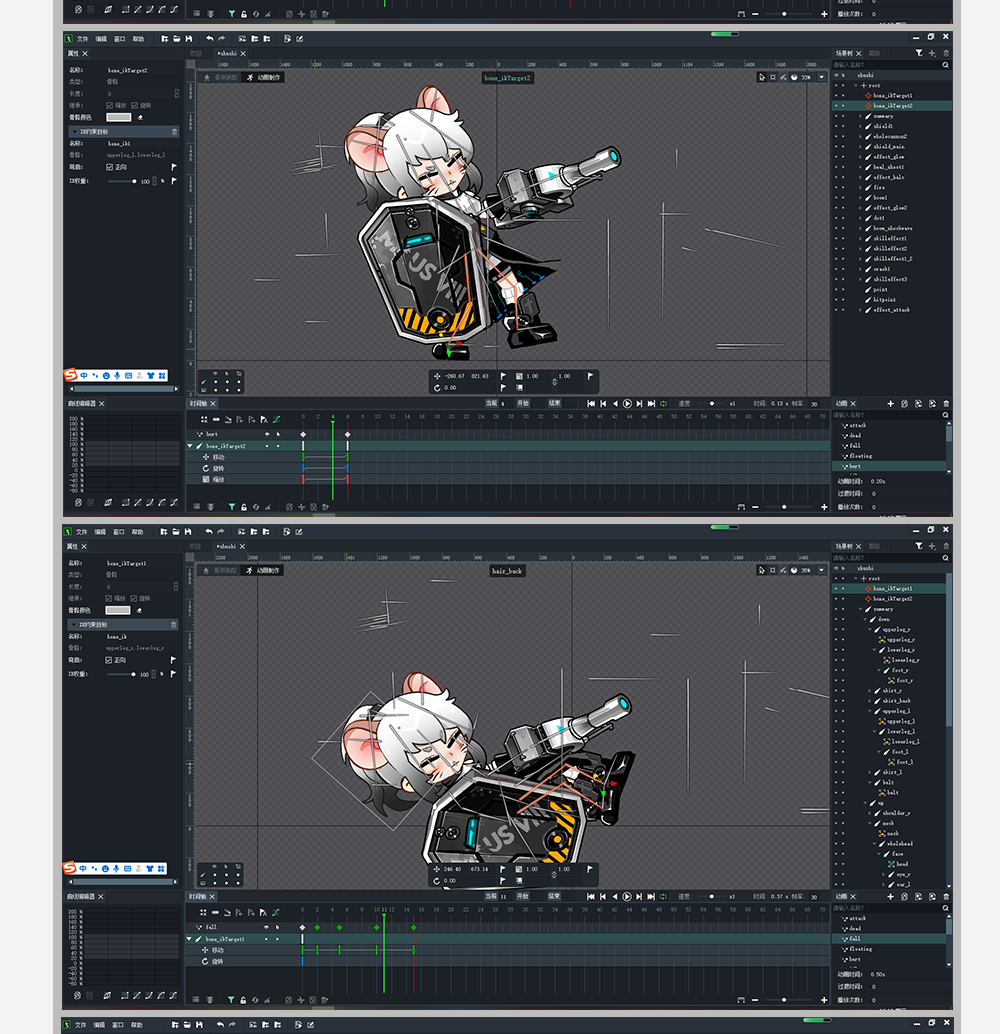This screenshot has height=1034, width=1000.
Task: Delete scene tree item in hurt window
Action: point(946,53)
